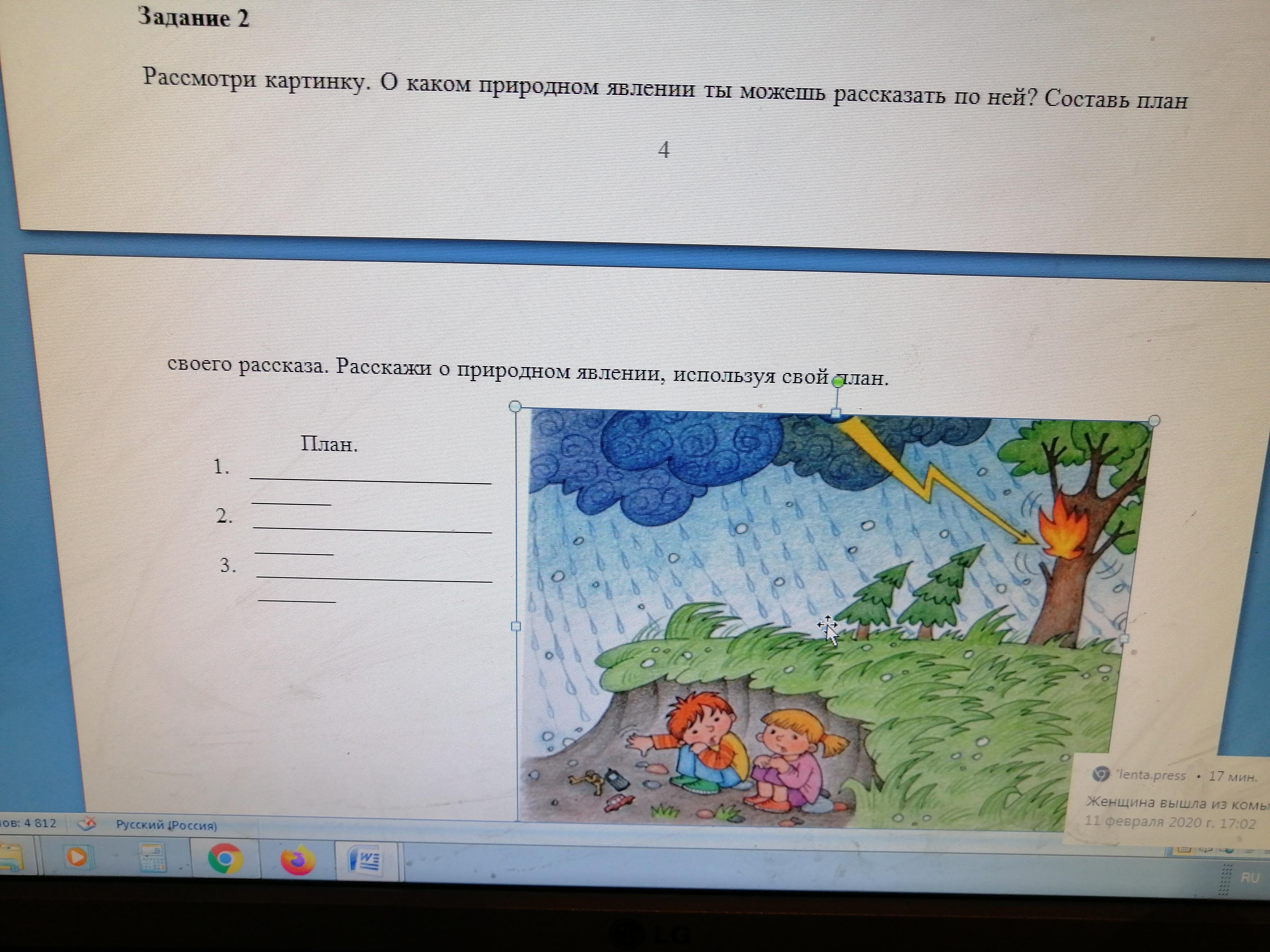The image size is (1270, 952).
Task: Click the top-middle sizing handle of the picture
Action: click(836, 413)
